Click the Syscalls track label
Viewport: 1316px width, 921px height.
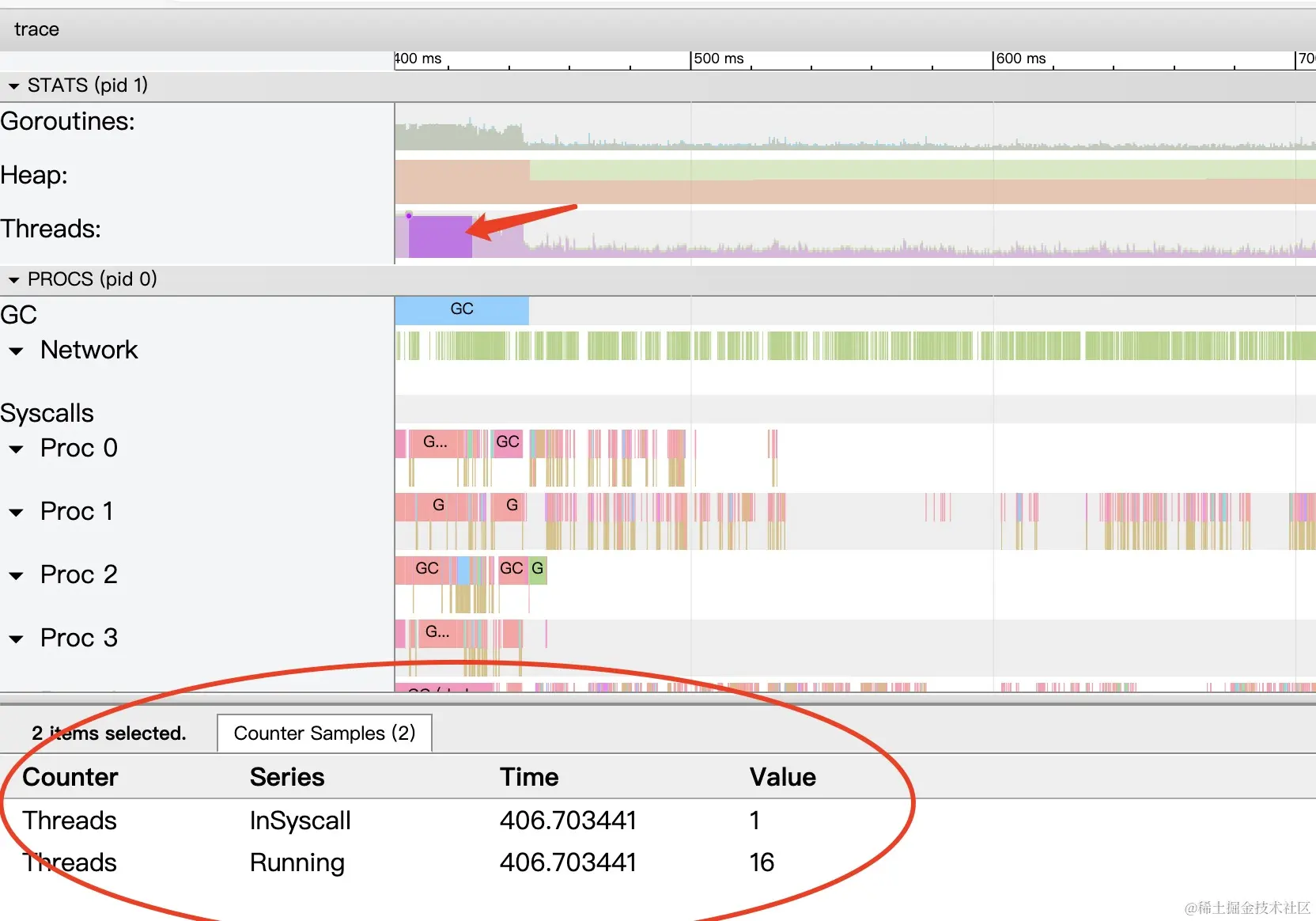click(x=47, y=413)
